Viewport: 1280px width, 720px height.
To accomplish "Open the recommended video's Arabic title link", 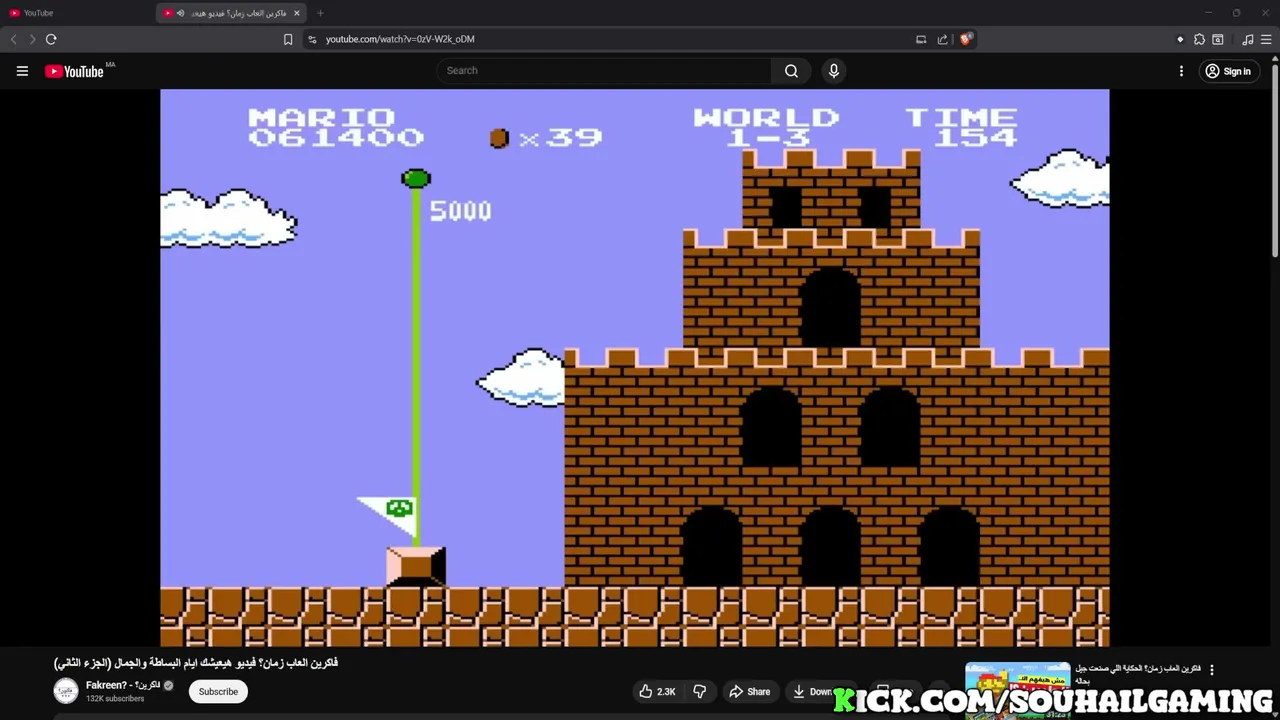I will pyautogui.click(x=1138, y=674).
